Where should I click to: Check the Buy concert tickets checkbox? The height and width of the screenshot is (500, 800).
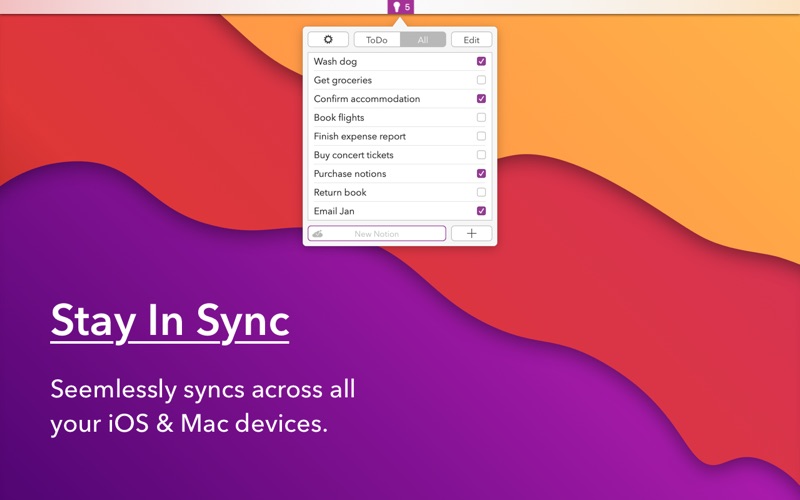481,155
